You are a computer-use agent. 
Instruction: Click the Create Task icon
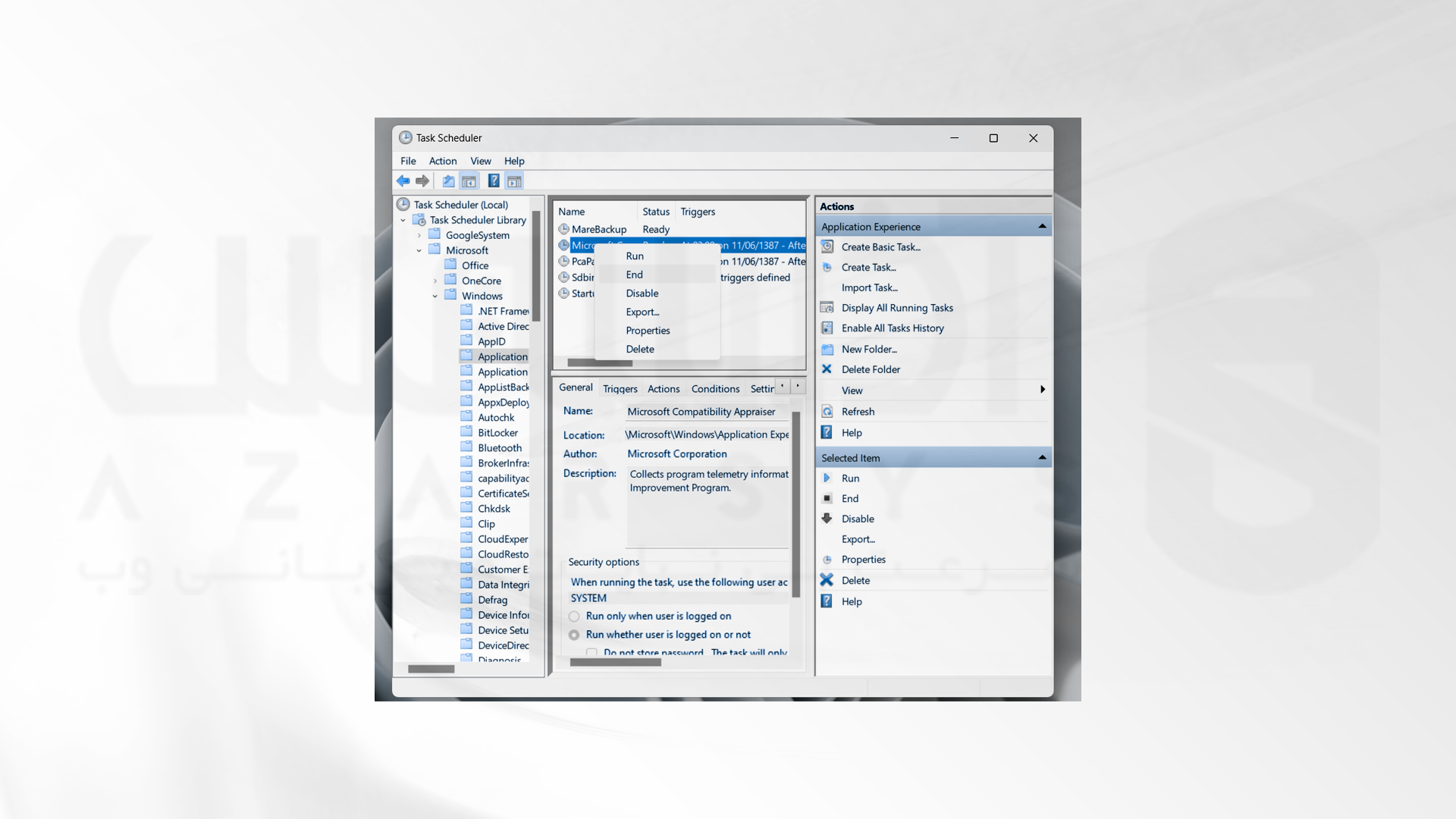click(x=827, y=268)
